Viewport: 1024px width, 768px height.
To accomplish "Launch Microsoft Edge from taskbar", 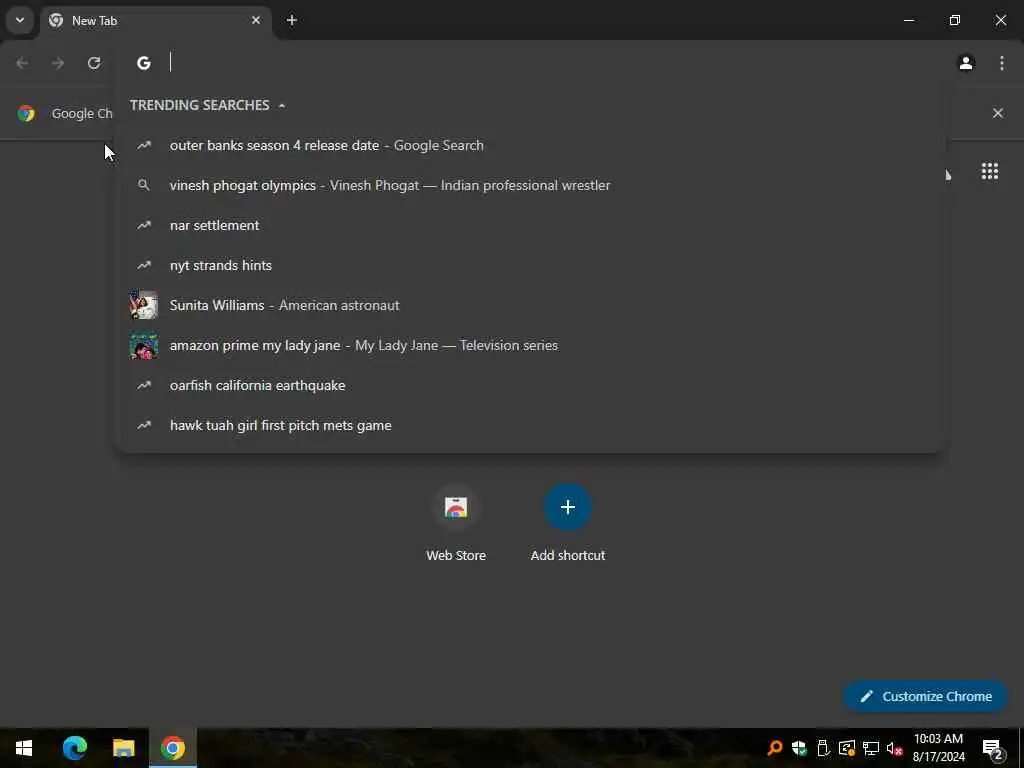I will click(74, 748).
